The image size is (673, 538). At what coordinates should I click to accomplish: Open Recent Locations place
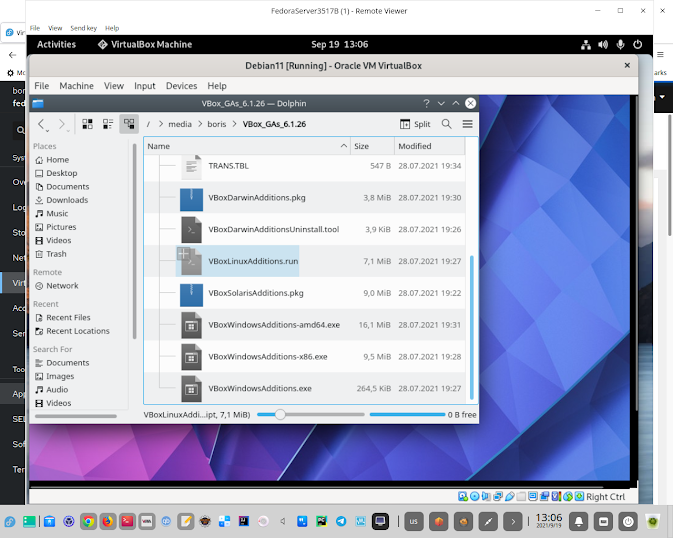click(73, 331)
